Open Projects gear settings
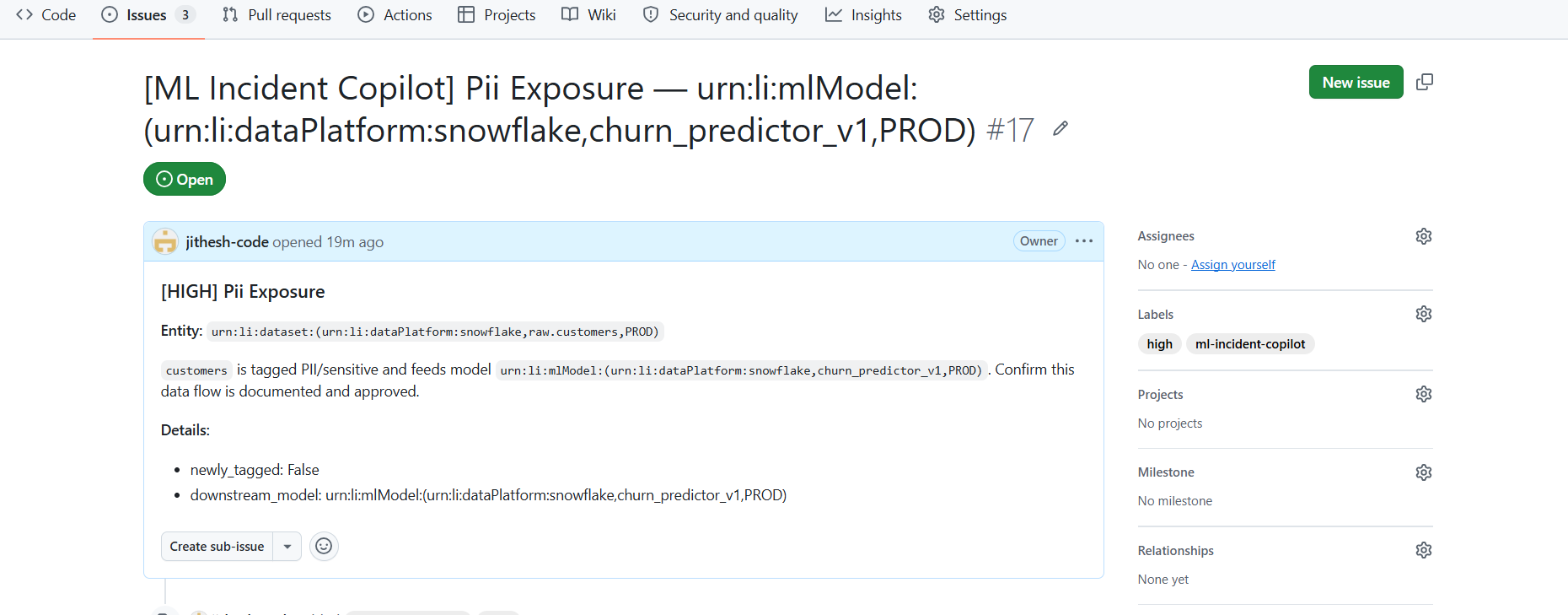Viewport: 1568px width, 615px height. coord(1424,394)
